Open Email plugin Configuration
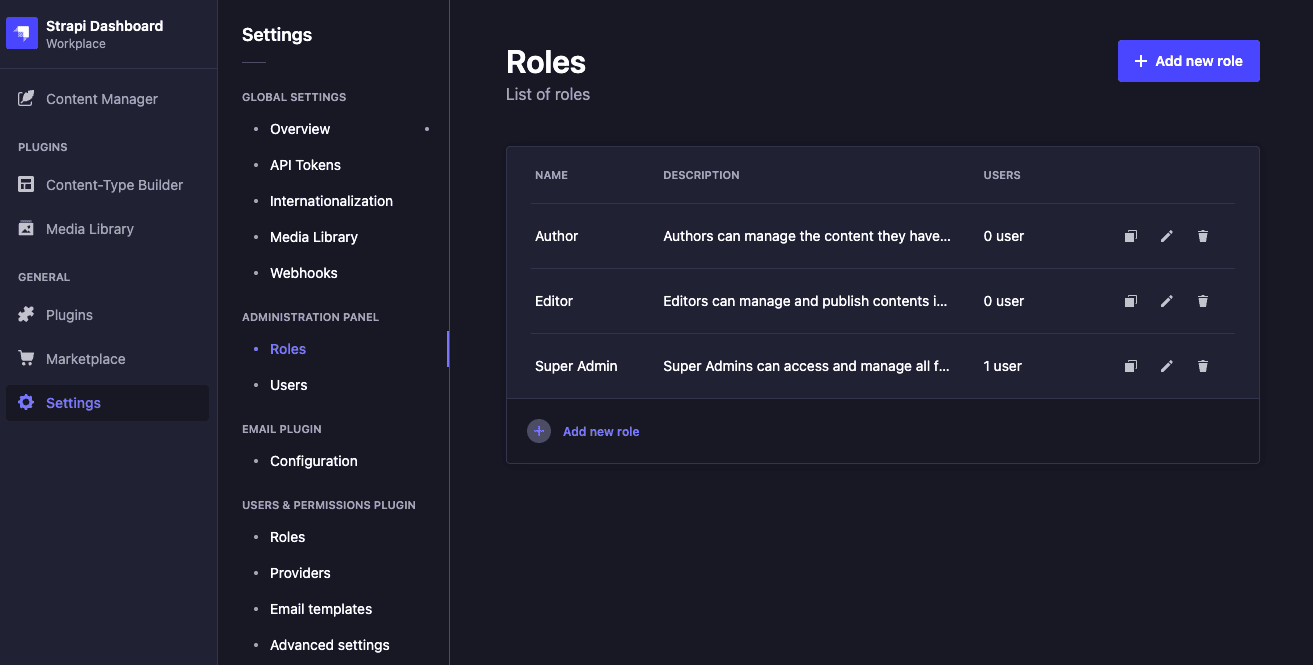 pos(314,461)
